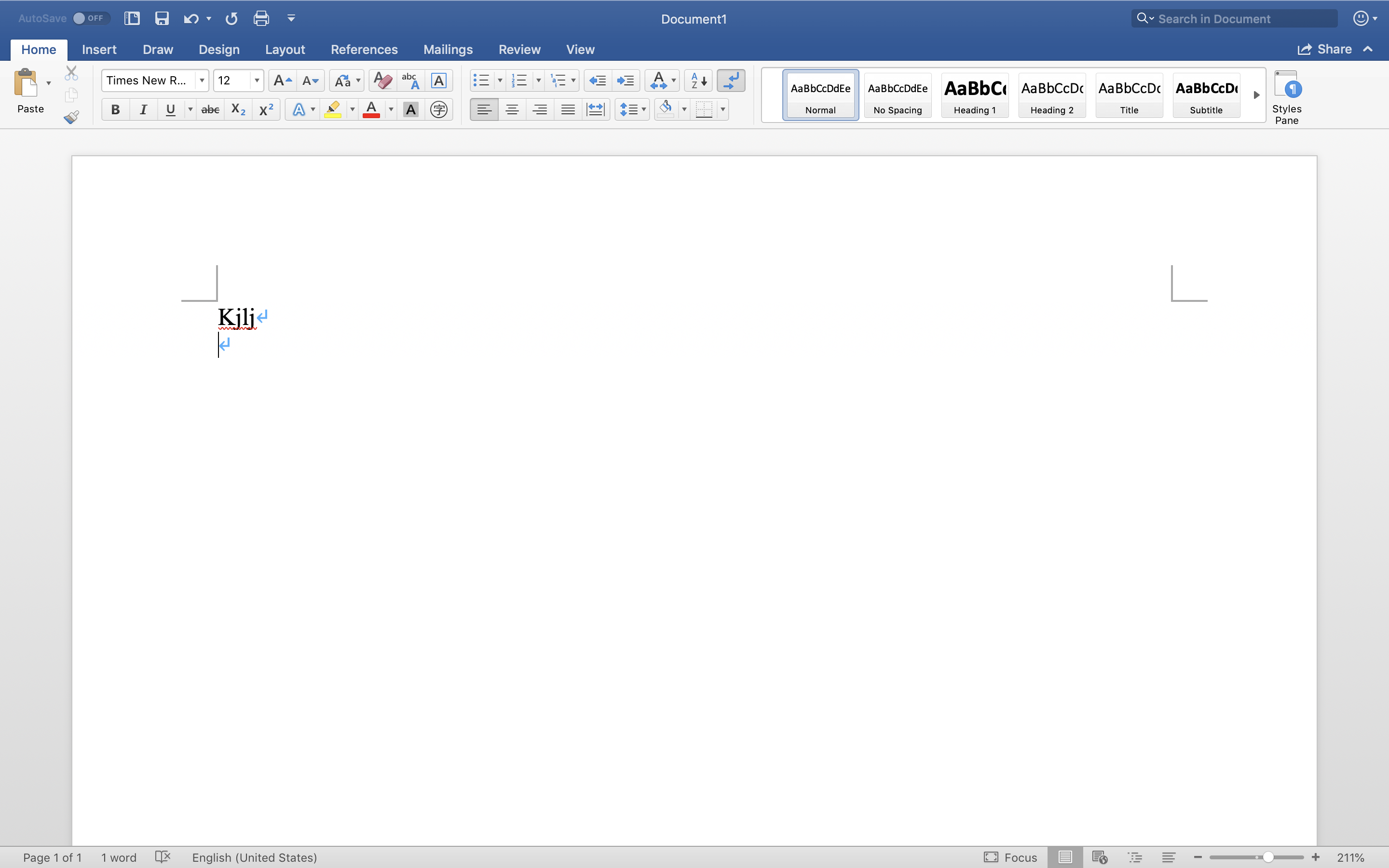Print the document using the toolbar icon
The height and width of the screenshot is (868, 1389).
click(261, 18)
